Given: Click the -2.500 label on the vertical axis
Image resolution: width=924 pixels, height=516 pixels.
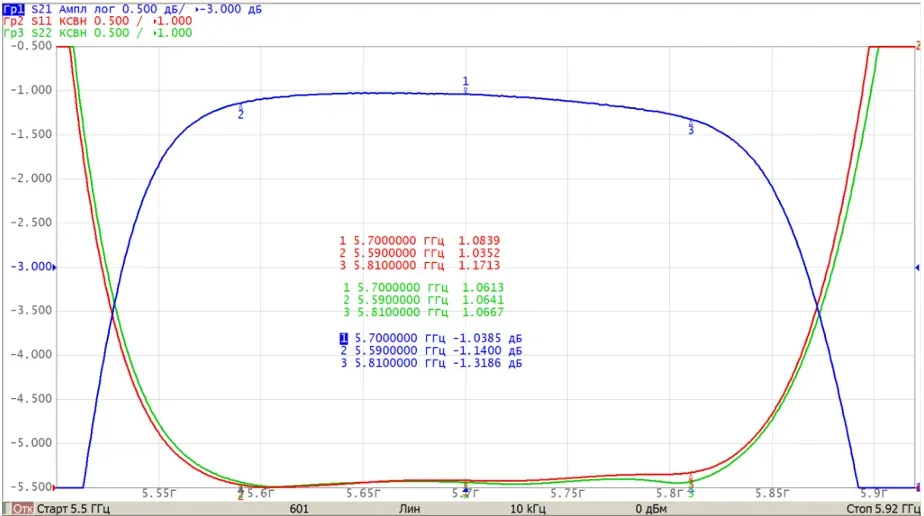Looking at the screenshot, I should click(31, 223).
